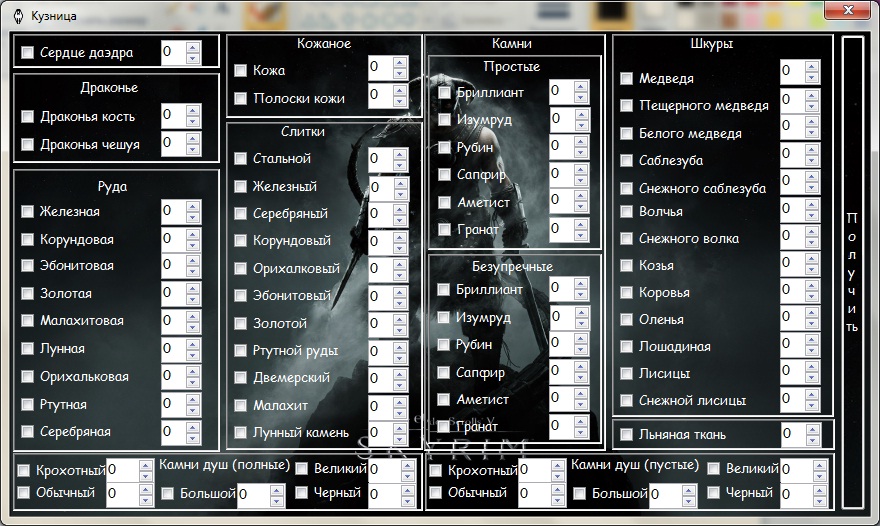
Task: Click the Орихалковый ingot number field
Action: click(381, 268)
